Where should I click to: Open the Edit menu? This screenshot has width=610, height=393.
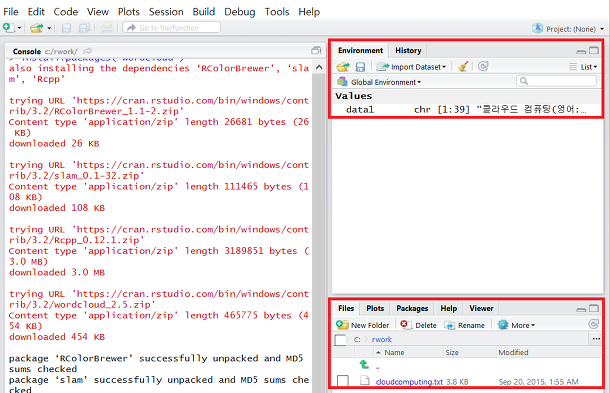pos(36,12)
